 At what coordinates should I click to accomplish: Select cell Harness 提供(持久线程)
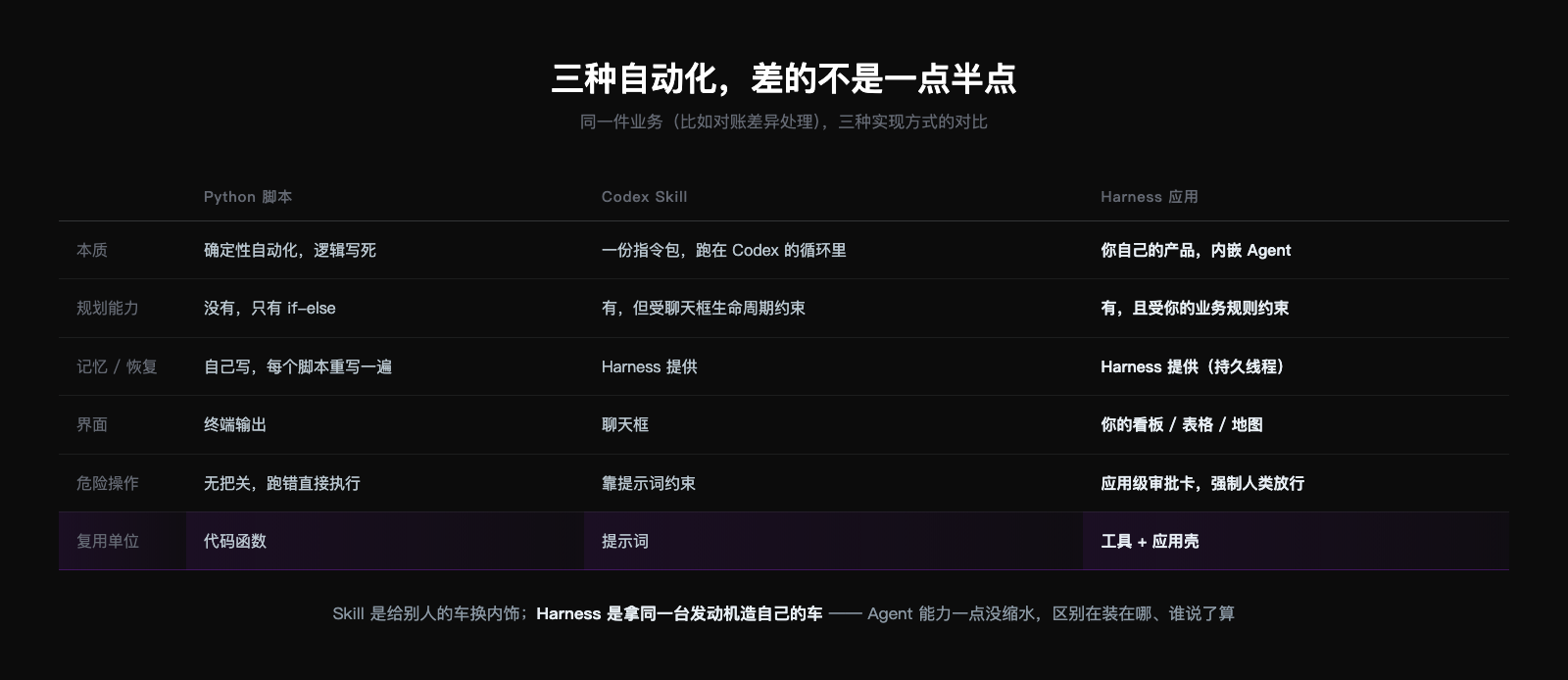point(1195,366)
